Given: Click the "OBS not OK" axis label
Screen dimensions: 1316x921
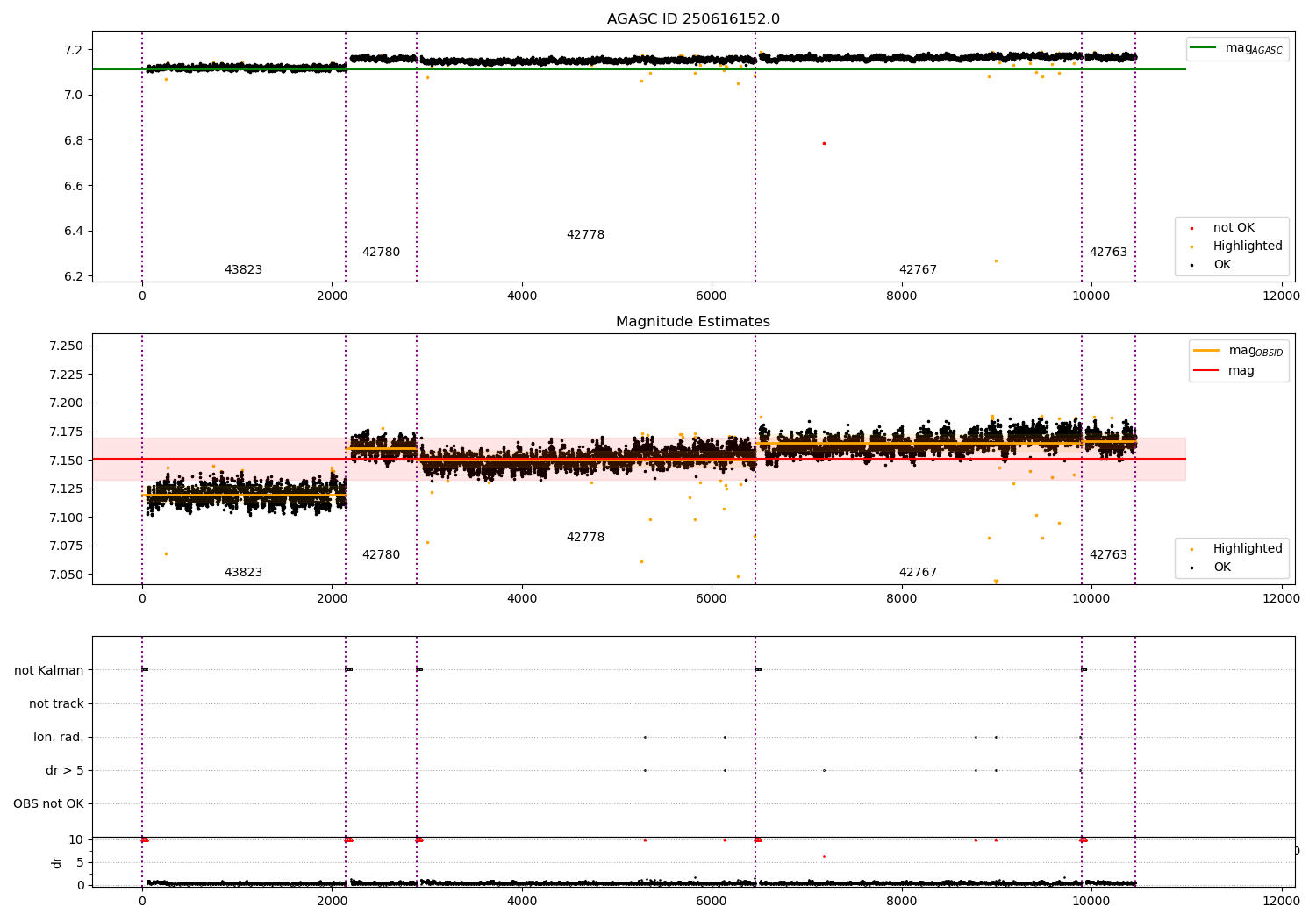Looking at the screenshot, I should pos(48,803).
